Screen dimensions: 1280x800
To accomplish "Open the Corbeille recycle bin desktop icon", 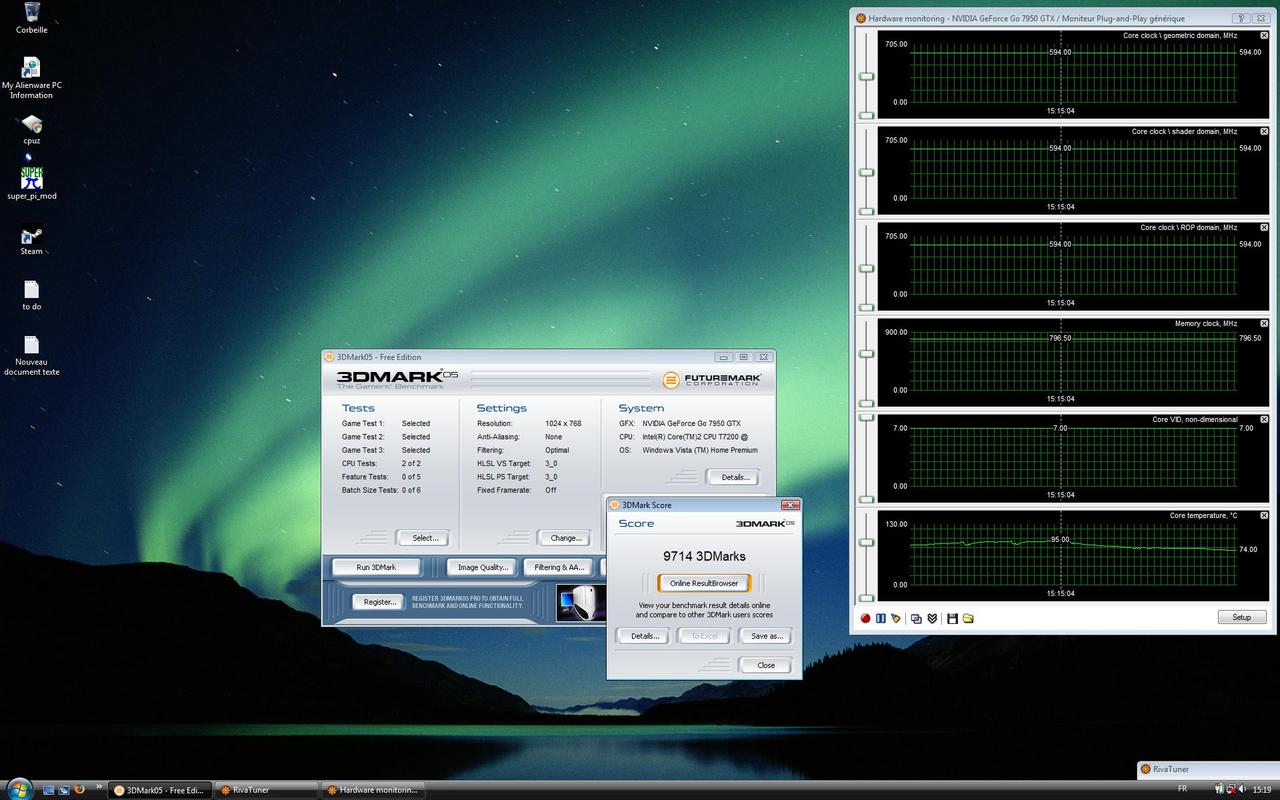I will tap(32, 17).
